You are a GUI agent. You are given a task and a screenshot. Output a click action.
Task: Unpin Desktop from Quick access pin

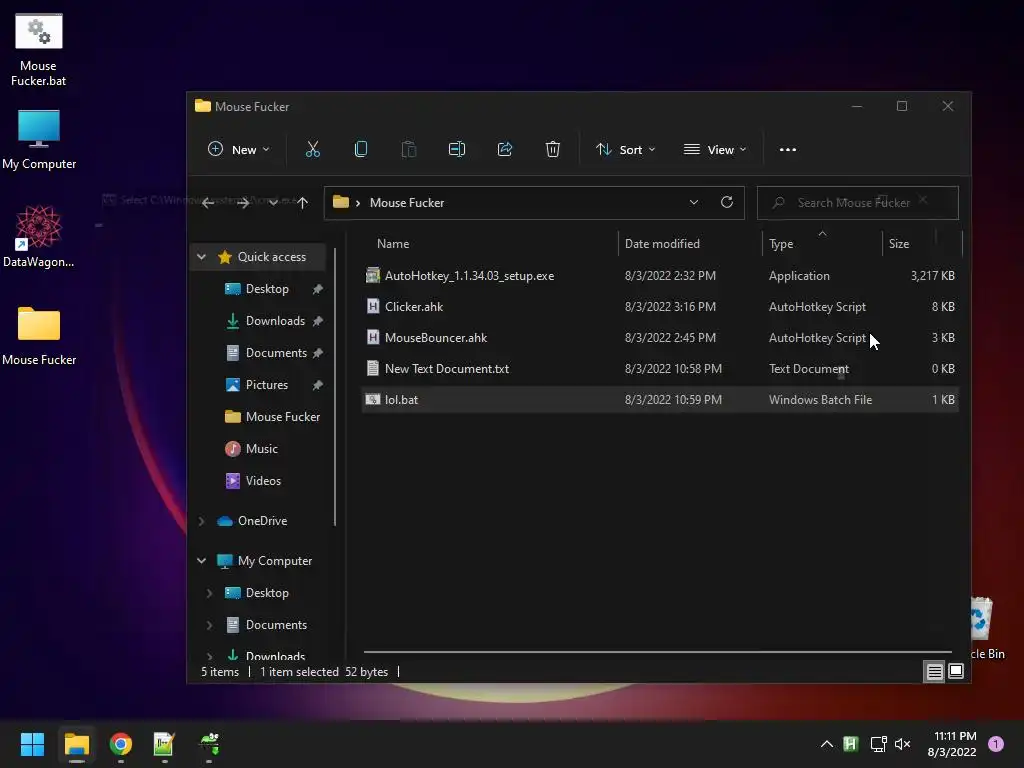coord(317,289)
